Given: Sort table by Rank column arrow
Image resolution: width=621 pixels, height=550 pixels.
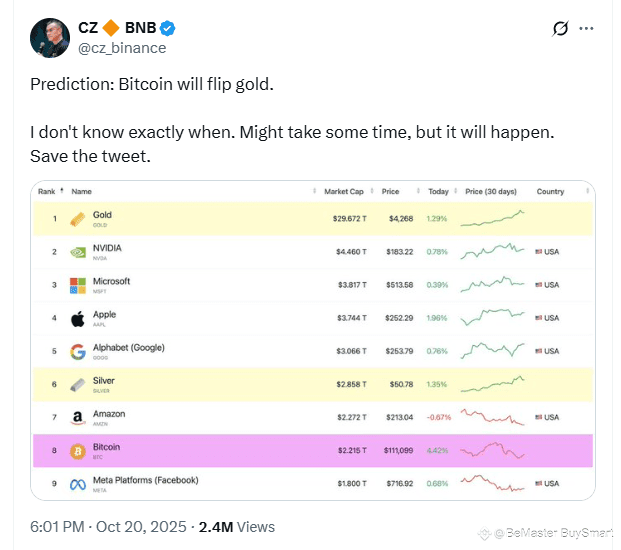Looking at the screenshot, I should 62,191.
